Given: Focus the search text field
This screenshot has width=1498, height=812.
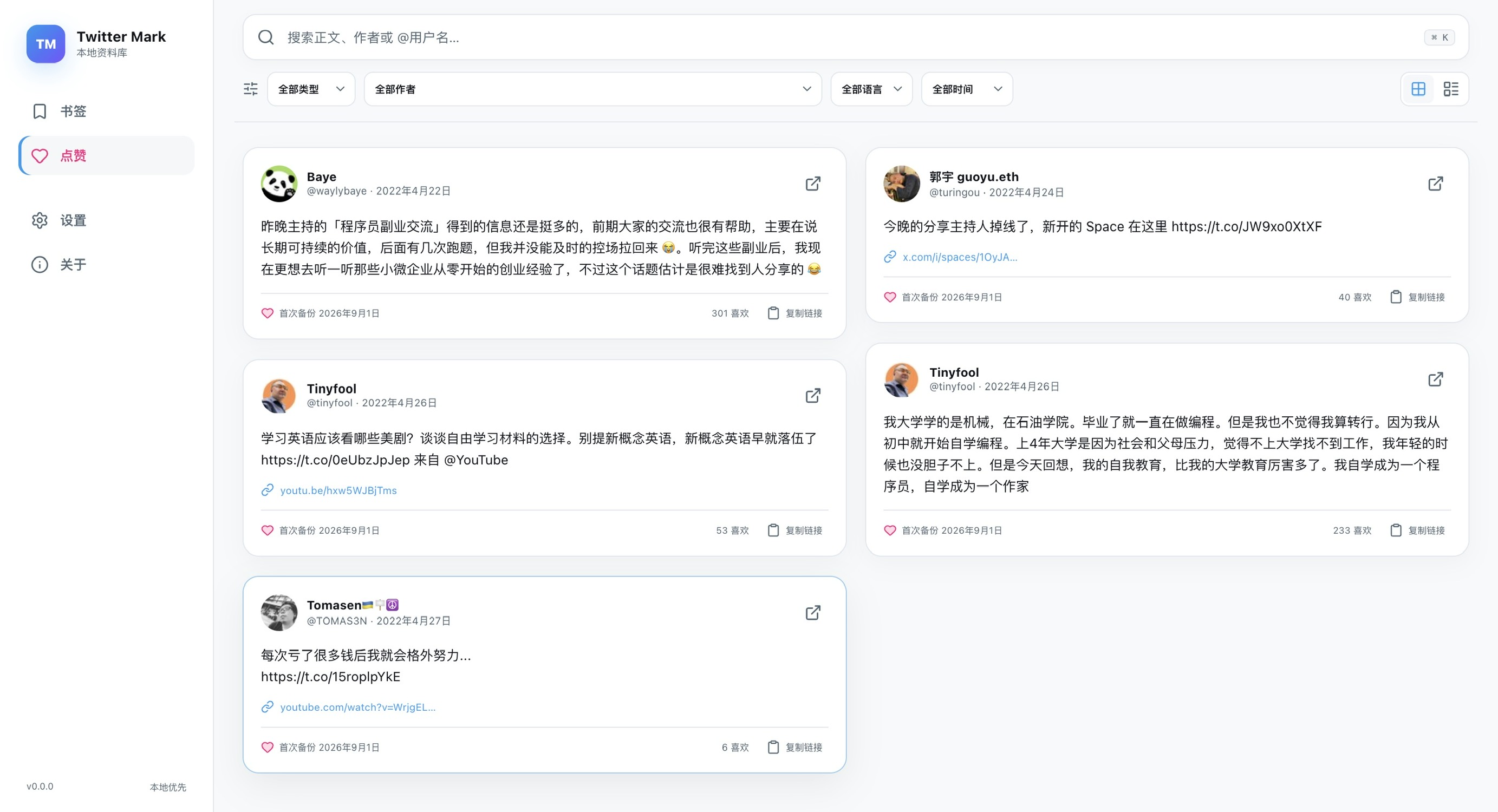Looking at the screenshot, I should tap(849, 37).
